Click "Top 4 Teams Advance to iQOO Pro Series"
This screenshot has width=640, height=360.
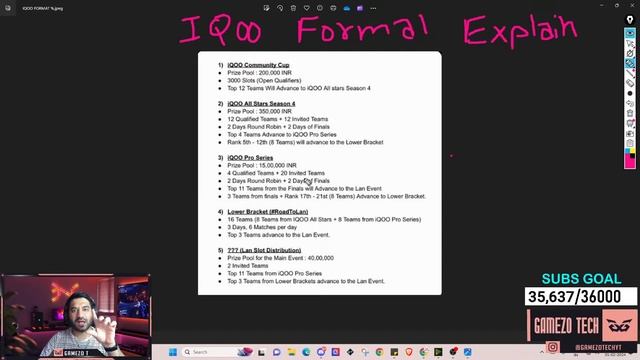pyautogui.click(x=282, y=135)
